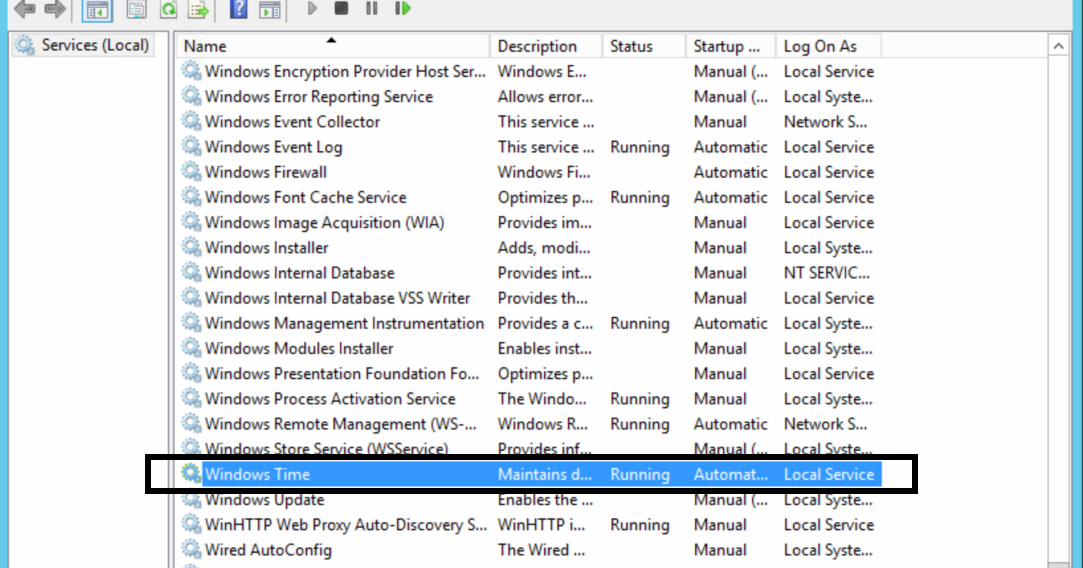
Task: Click gear icon beside Windows Firewall
Action: point(191,171)
